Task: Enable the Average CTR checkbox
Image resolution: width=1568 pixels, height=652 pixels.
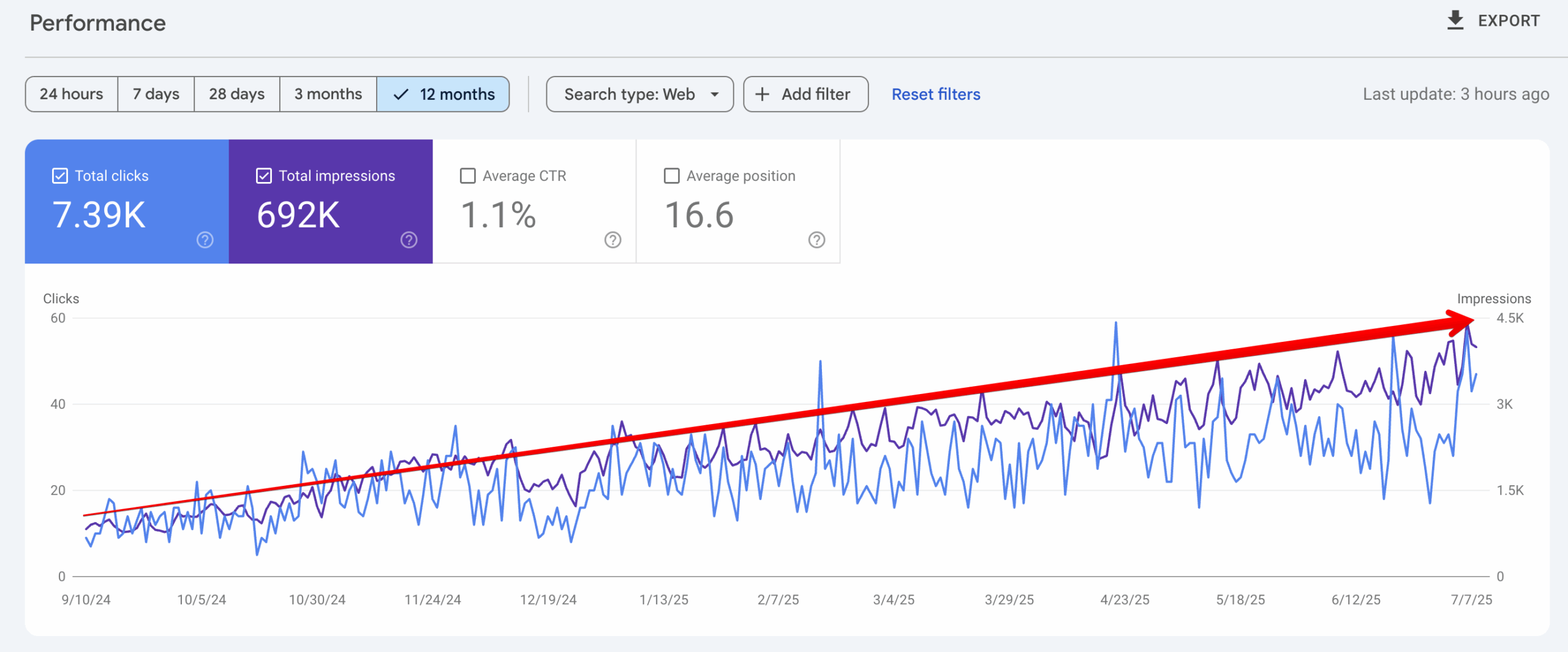Action: coord(468,175)
